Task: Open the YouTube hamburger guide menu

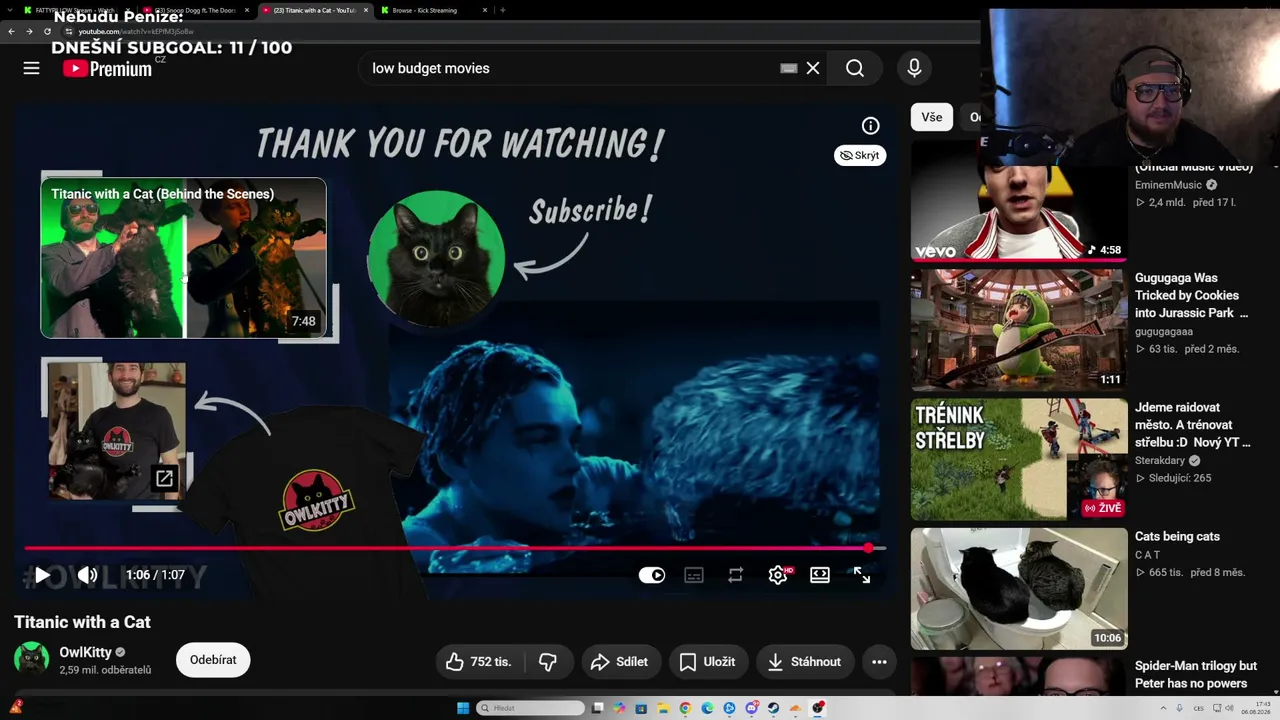Action: pyautogui.click(x=31, y=68)
